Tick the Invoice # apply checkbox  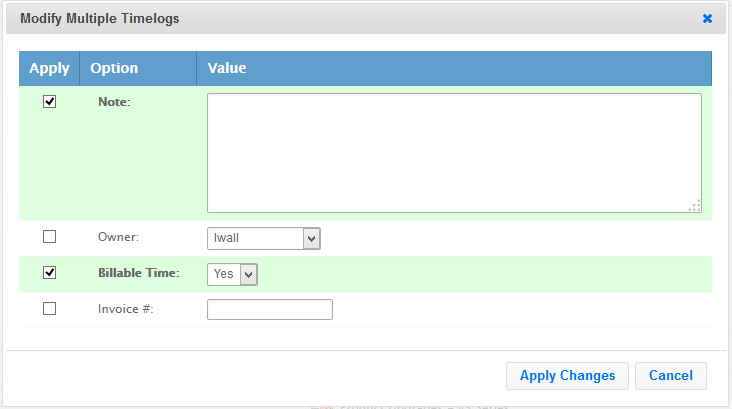pos(49,309)
